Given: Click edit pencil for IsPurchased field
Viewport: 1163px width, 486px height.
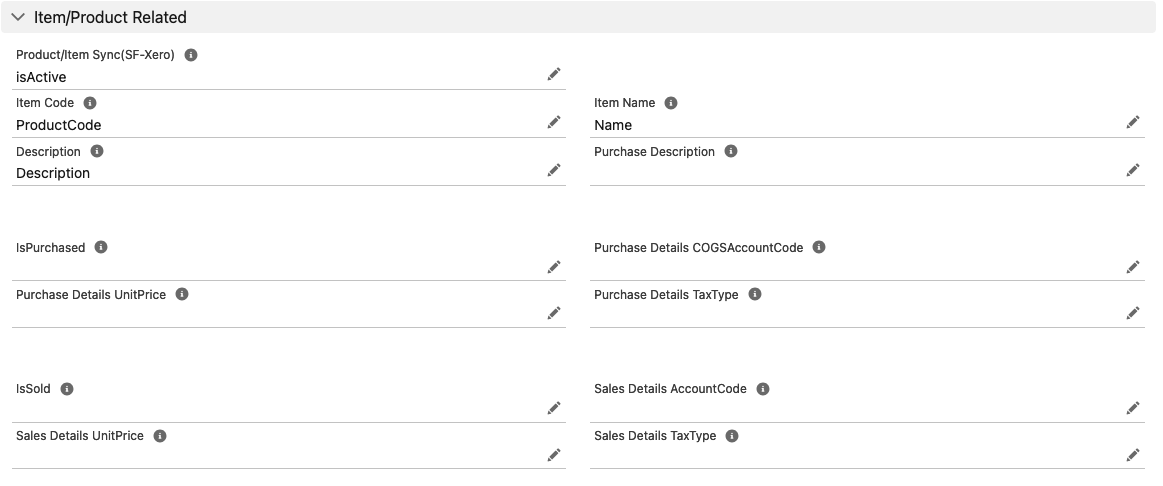Looking at the screenshot, I should (x=554, y=266).
